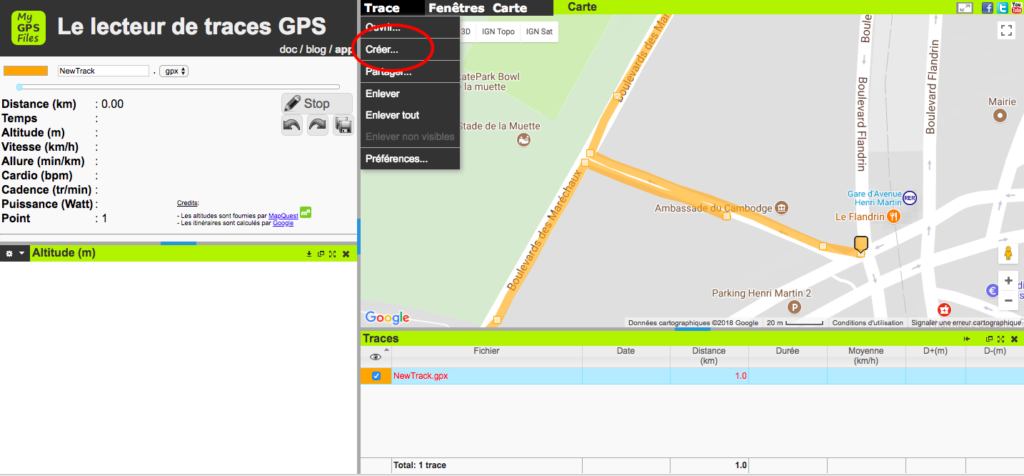Click the NewTrack name input field
The height and width of the screenshot is (476, 1024).
click(103, 71)
